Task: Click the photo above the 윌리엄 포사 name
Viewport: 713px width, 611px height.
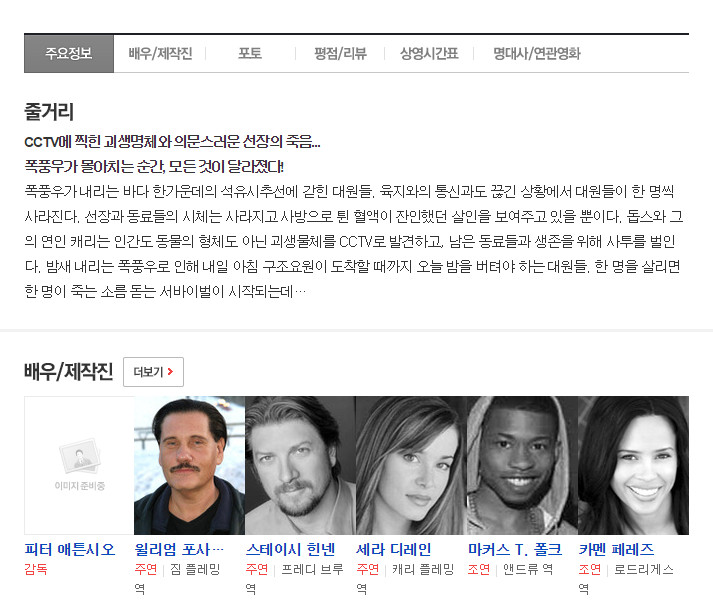Action: (x=189, y=465)
